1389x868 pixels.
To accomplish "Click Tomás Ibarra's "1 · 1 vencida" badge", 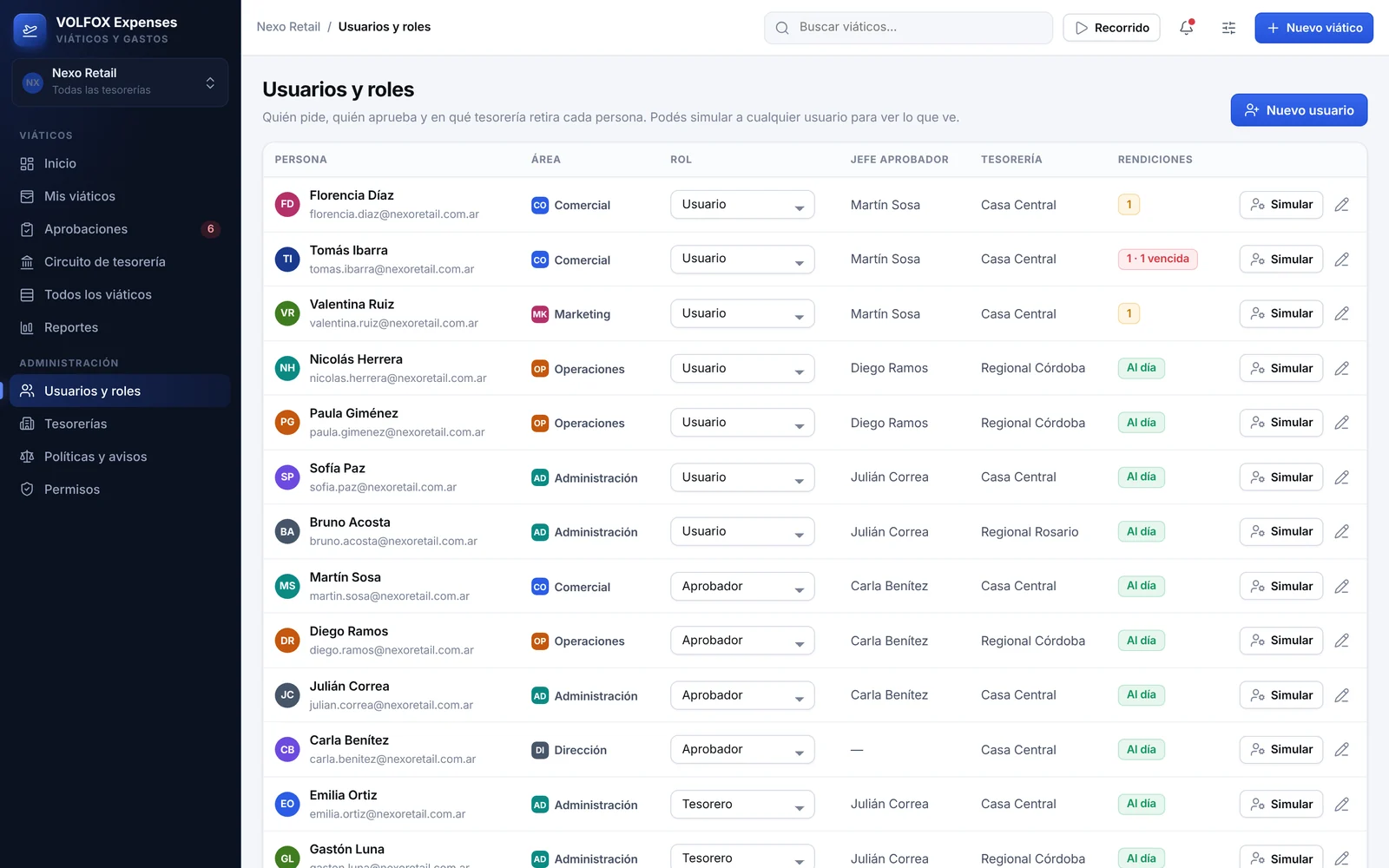I will pyautogui.click(x=1157, y=259).
